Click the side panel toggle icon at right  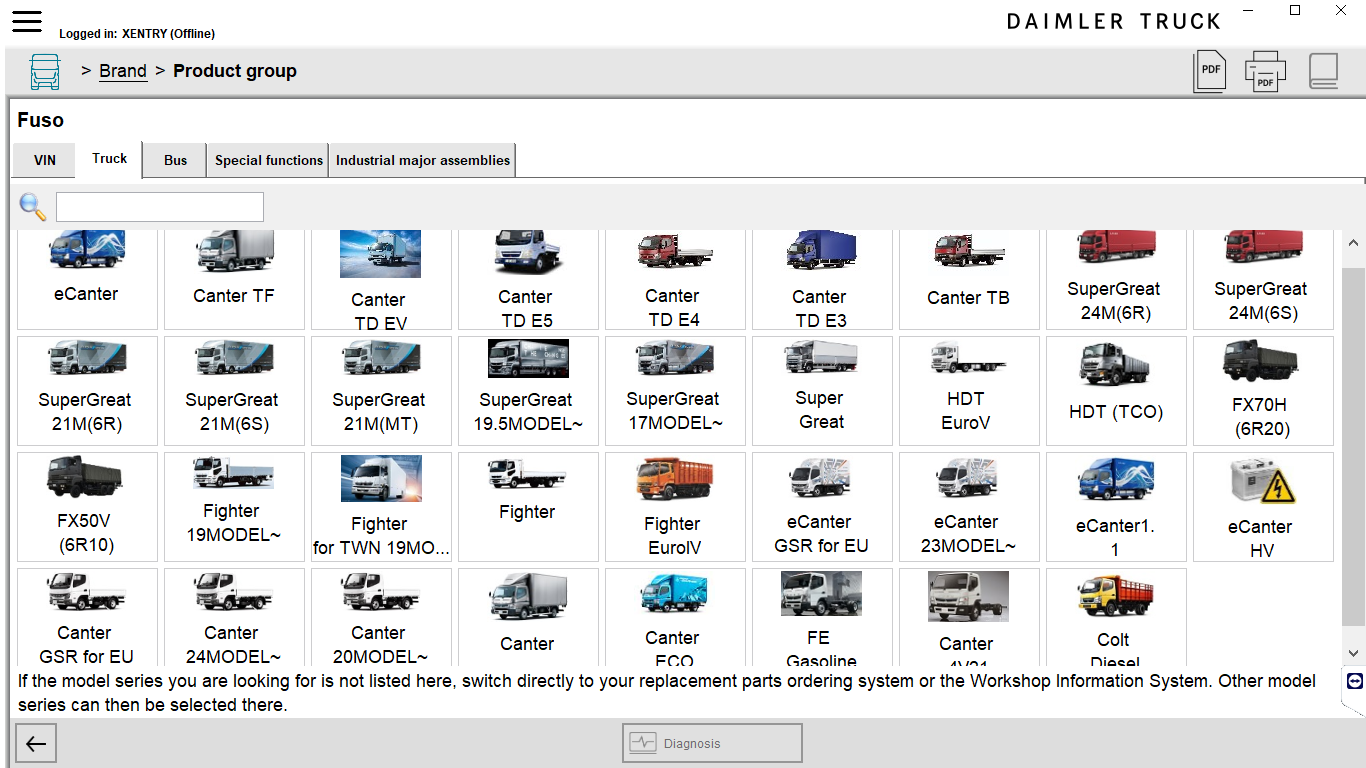[x=1355, y=681]
